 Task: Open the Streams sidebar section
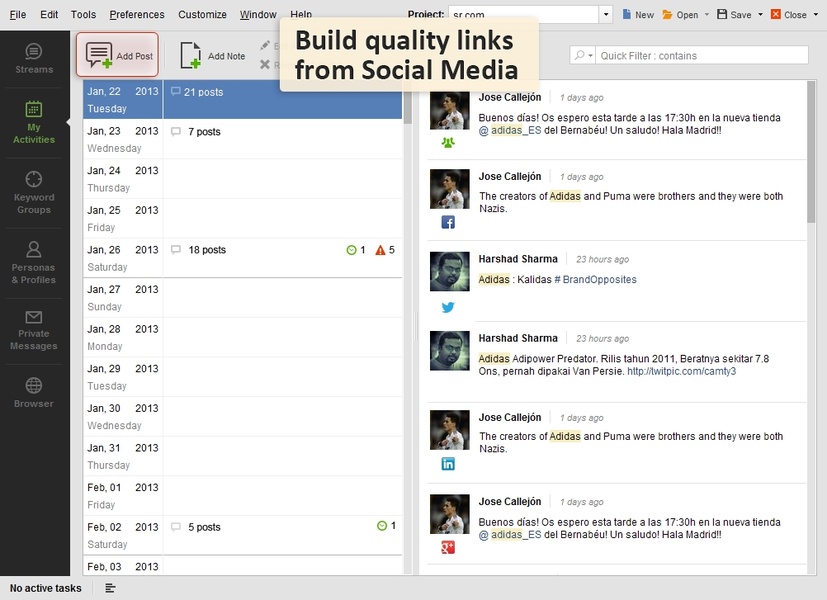(x=34, y=59)
